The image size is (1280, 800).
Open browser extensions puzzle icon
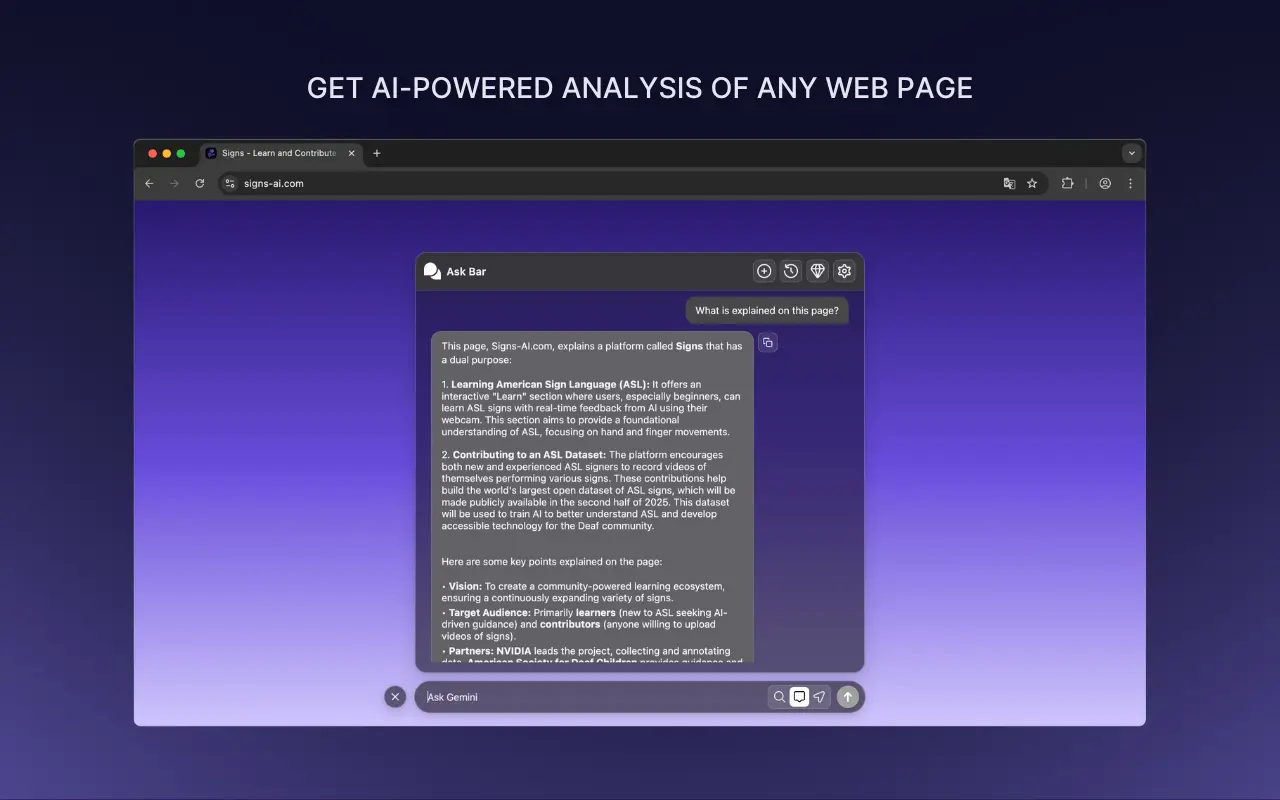coord(1068,183)
